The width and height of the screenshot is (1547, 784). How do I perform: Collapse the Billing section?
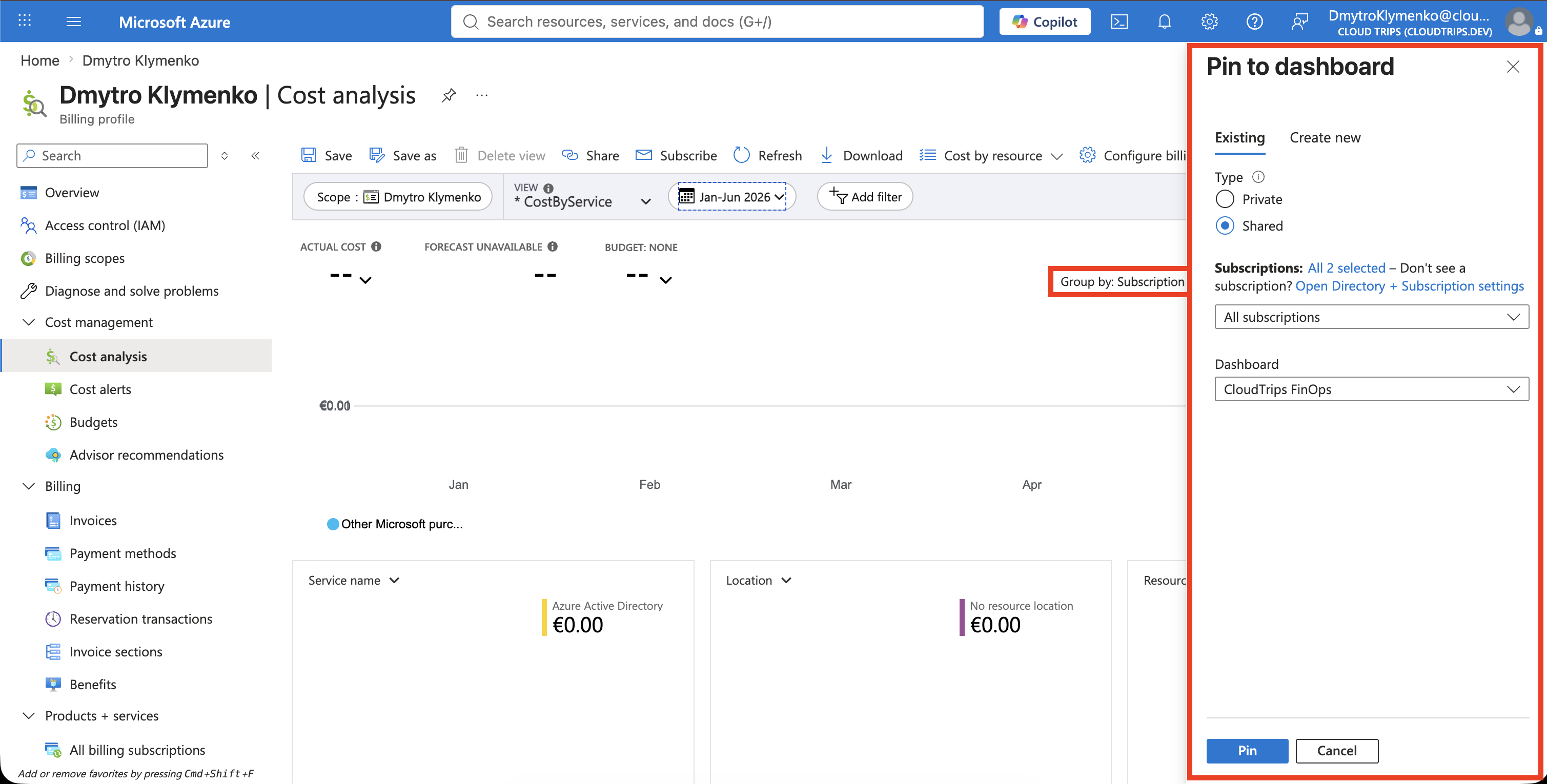click(28, 486)
